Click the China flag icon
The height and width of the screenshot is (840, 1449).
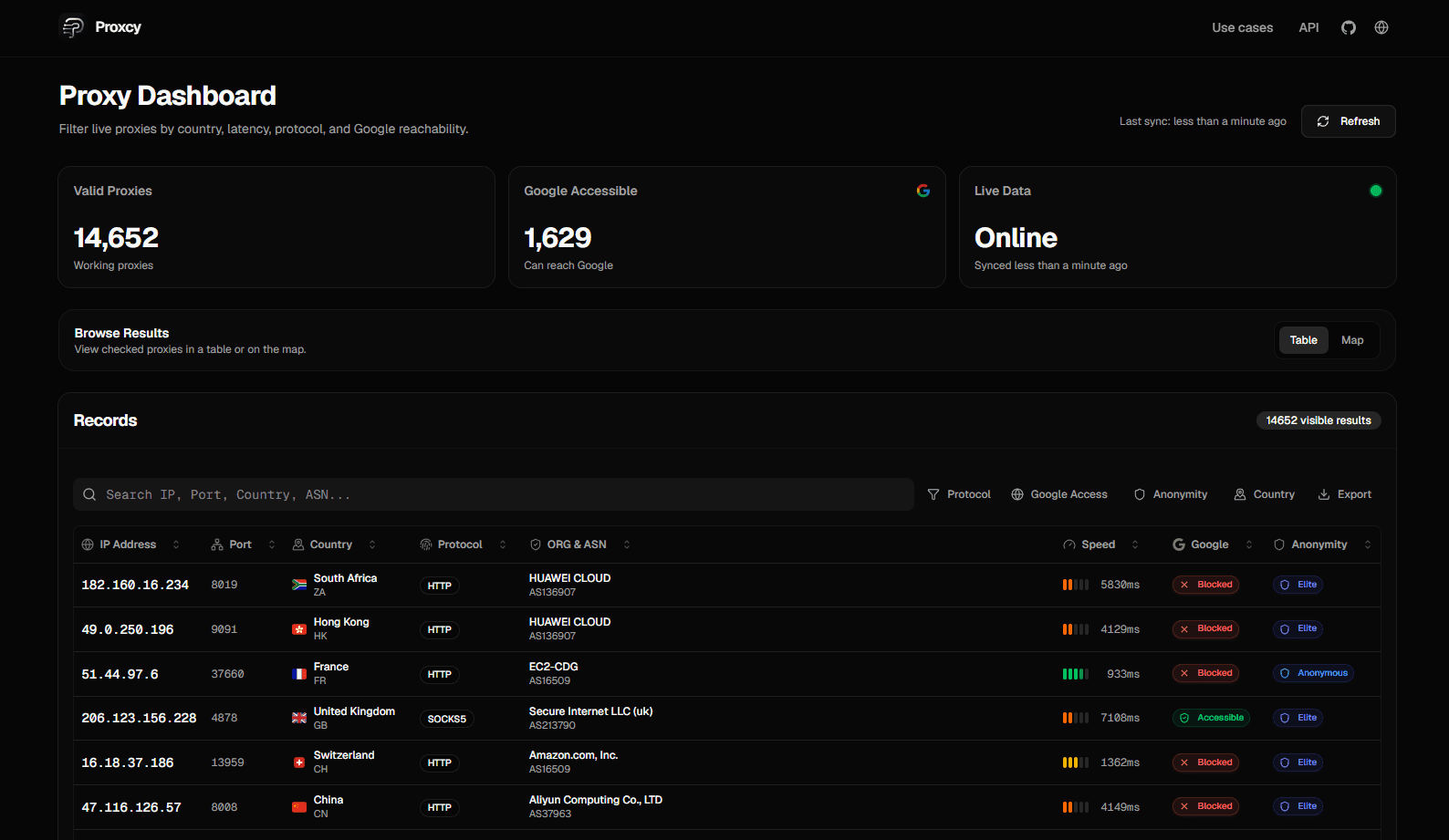299,807
